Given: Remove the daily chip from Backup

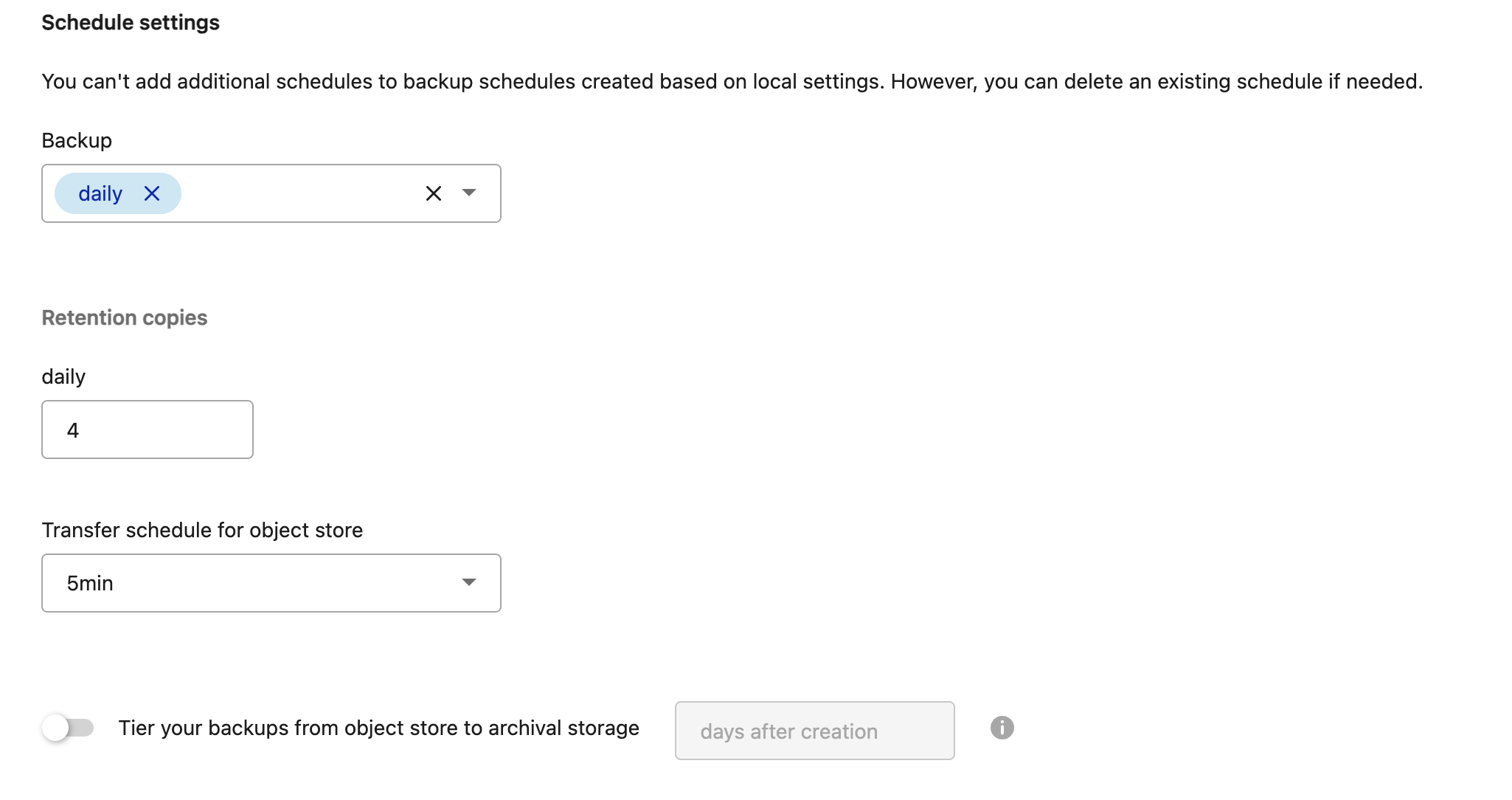Looking at the screenshot, I should (x=152, y=193).
